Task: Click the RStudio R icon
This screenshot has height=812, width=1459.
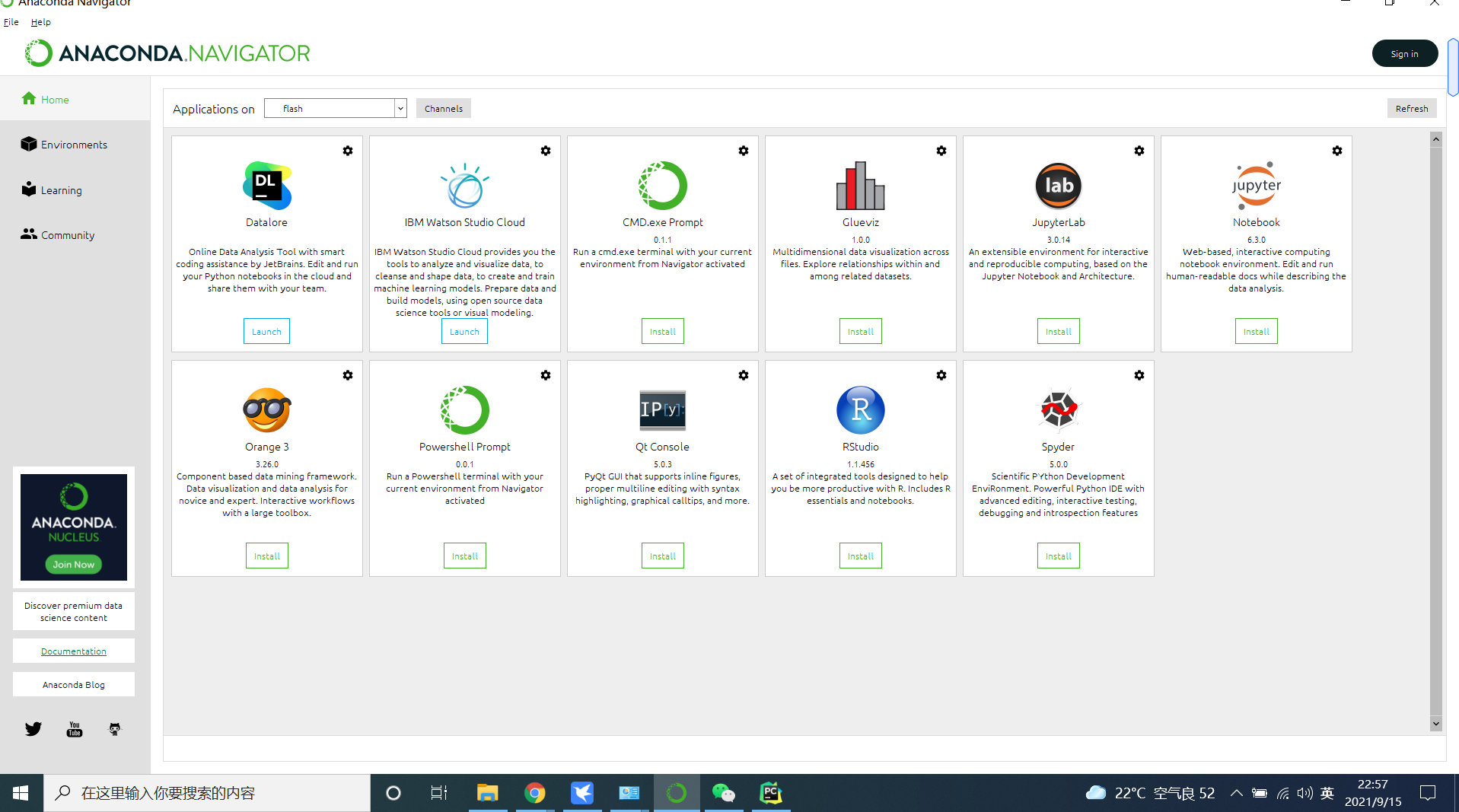Action: (861, 409)
